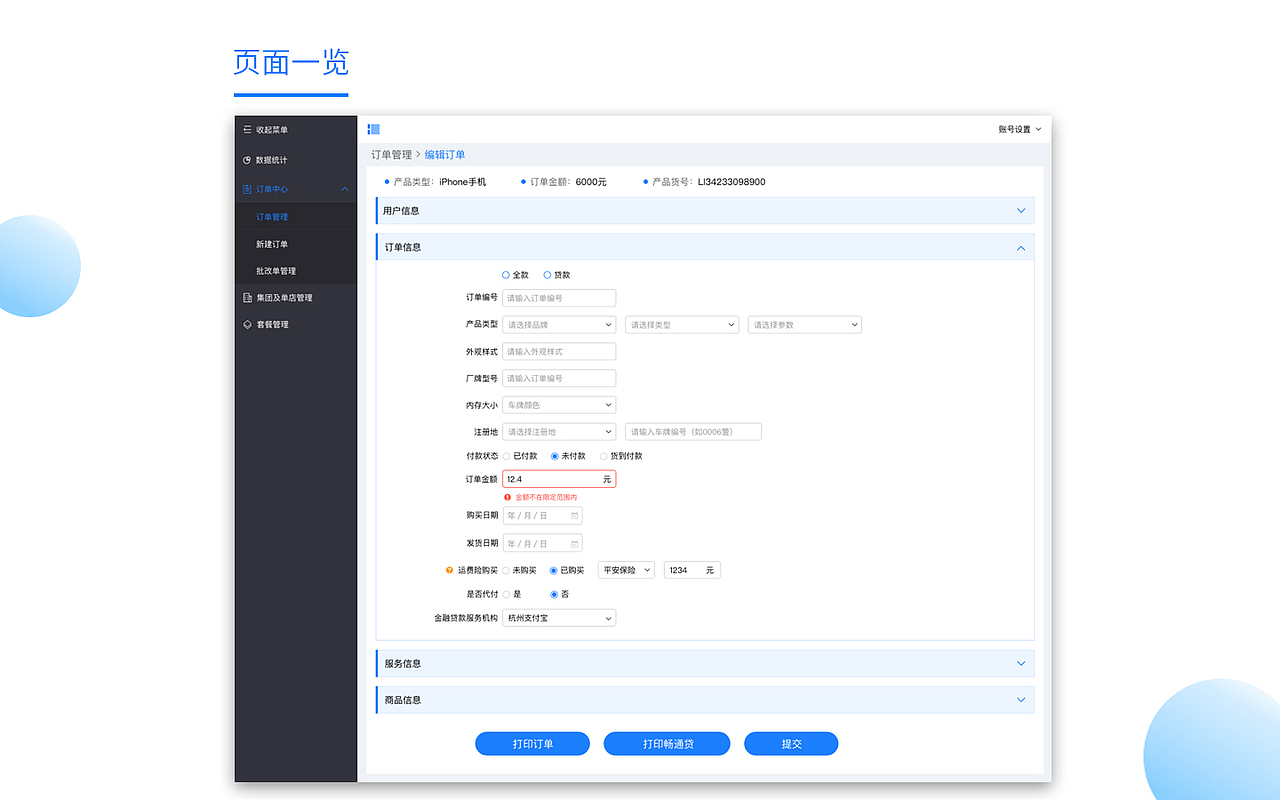Choose 货到付款 payment status
The image size is (1280, 800).
[603, 456]
